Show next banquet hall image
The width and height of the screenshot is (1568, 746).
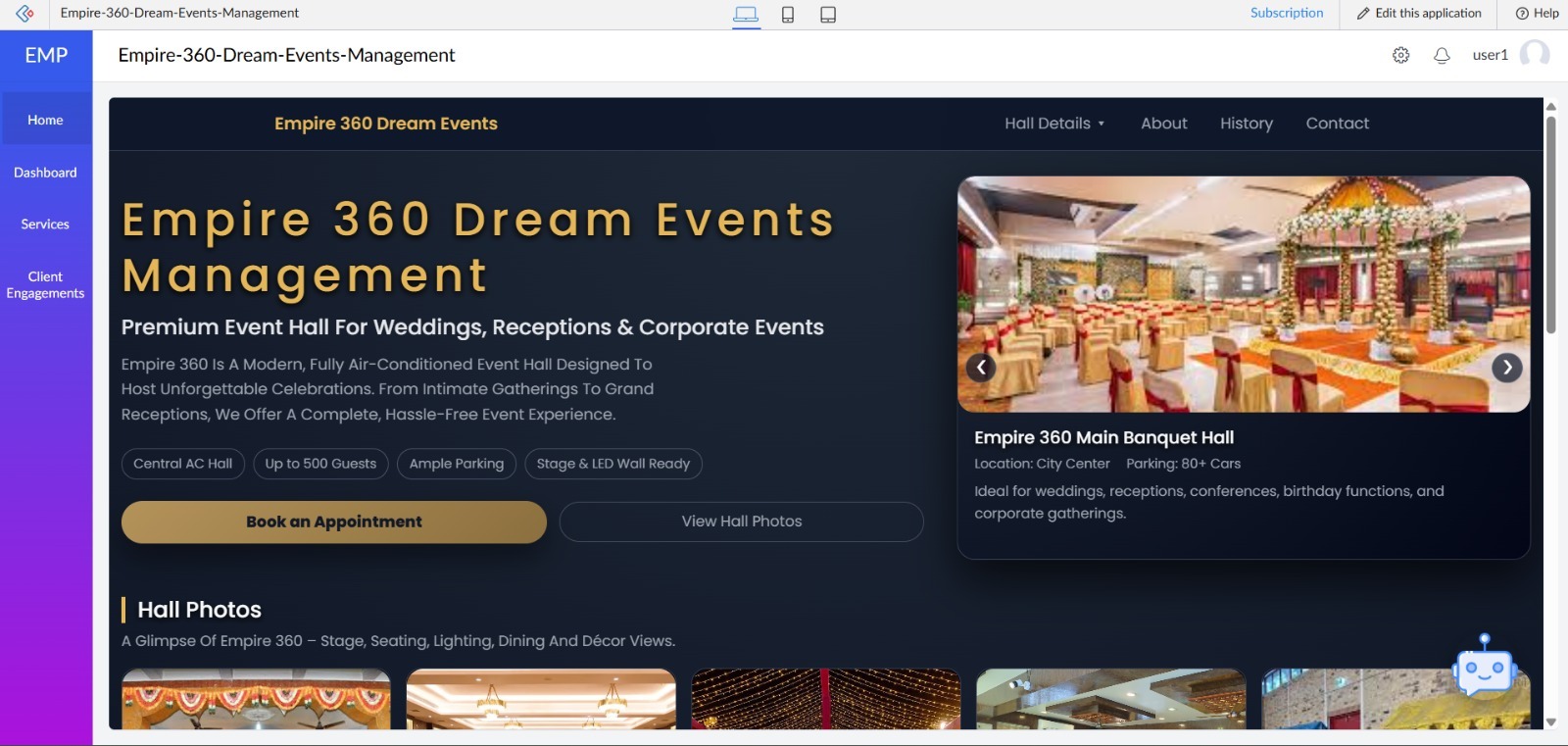click(x=1506, y=368)
